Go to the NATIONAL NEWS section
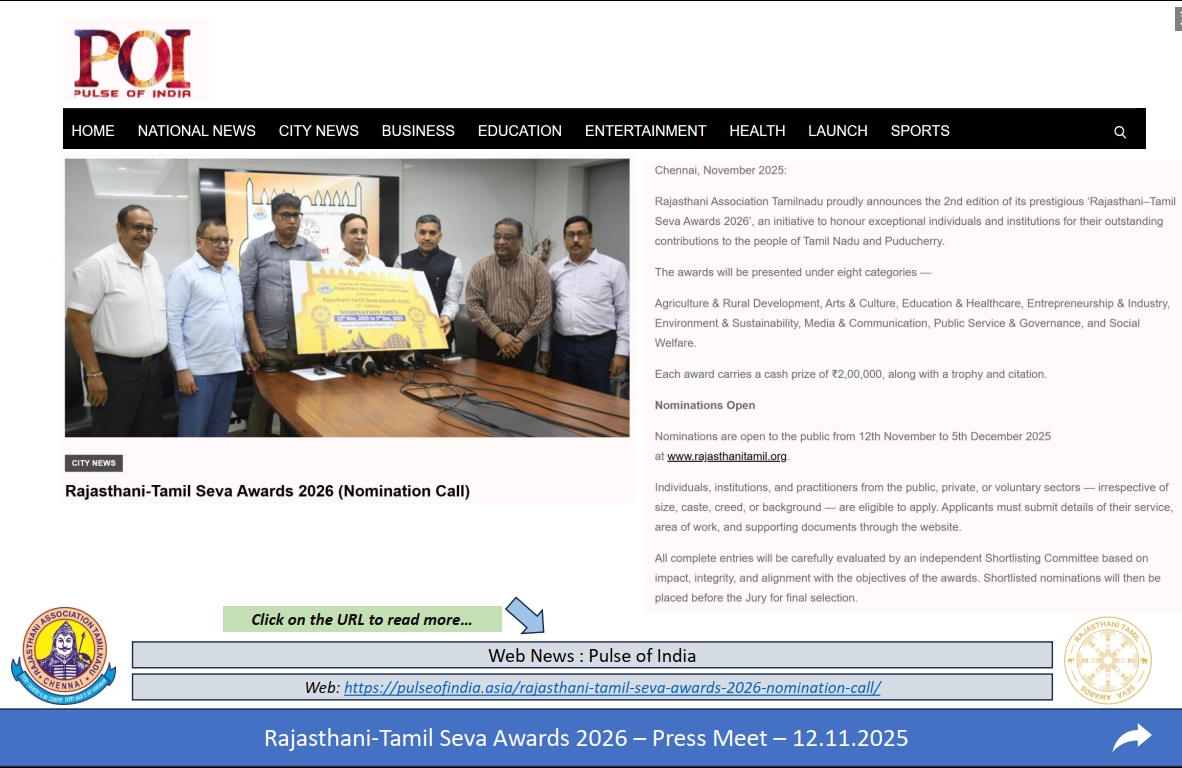1182x768 pixels. 197,131
